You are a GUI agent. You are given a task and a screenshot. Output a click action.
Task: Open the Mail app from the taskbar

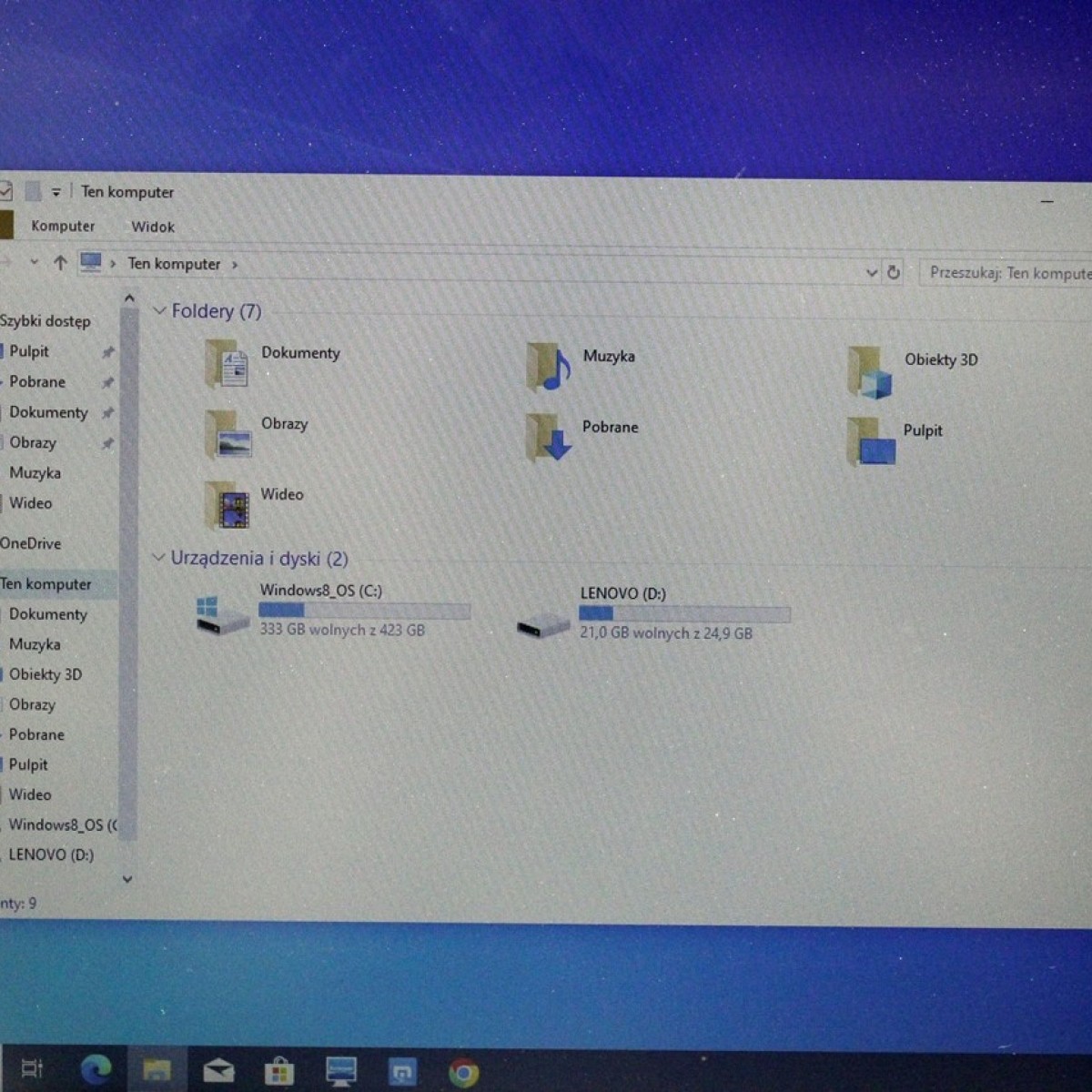tap(218, 1071)
